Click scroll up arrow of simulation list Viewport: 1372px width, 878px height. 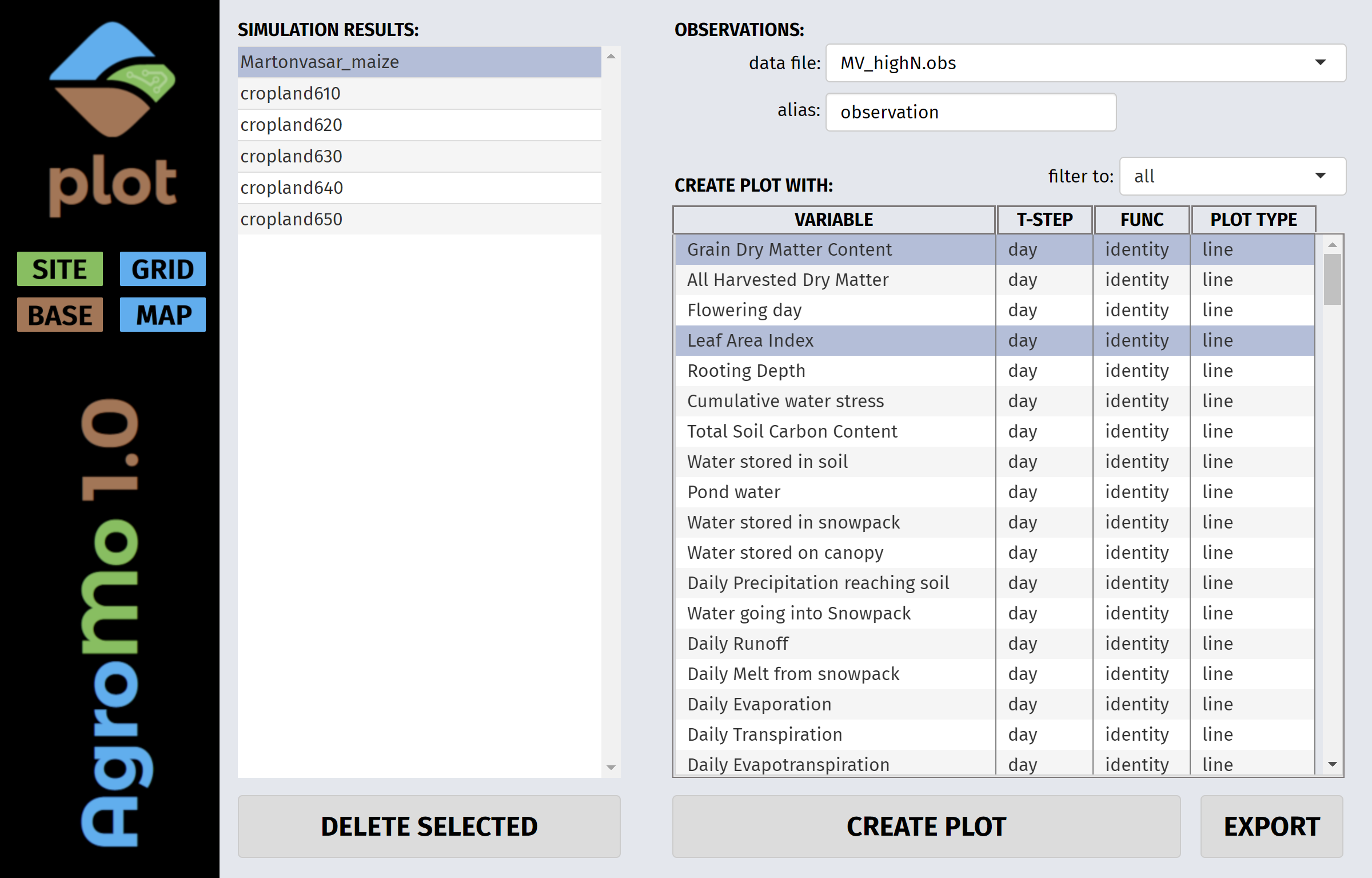pyautogui.click(x=611, y=56)
